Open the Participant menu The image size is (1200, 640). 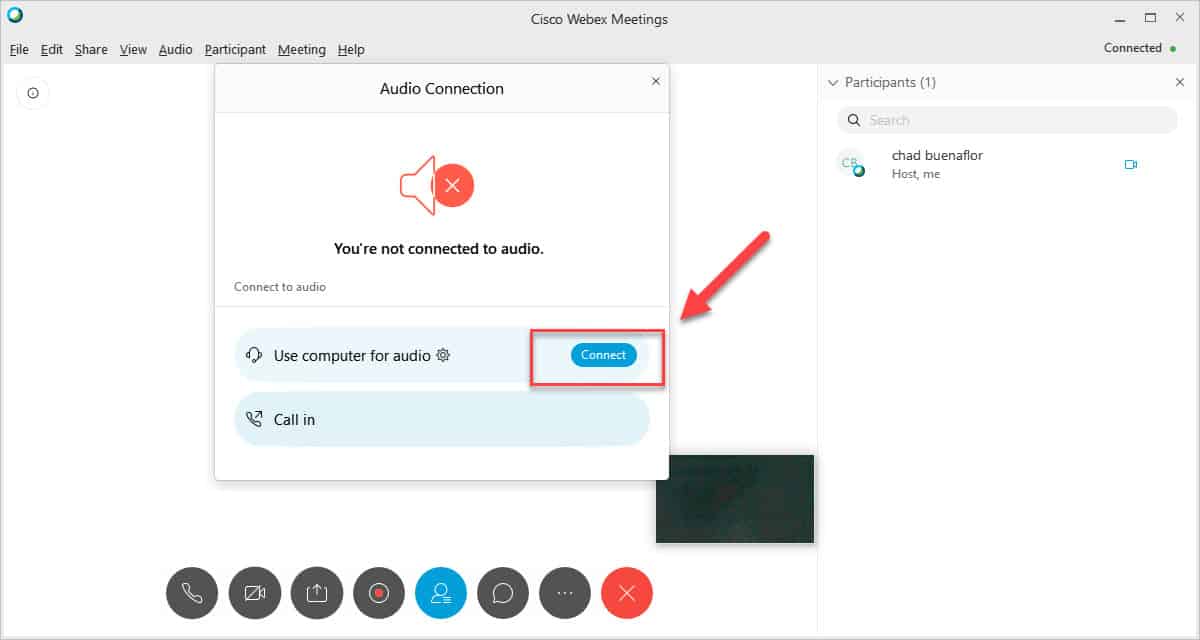pos(235,49)
